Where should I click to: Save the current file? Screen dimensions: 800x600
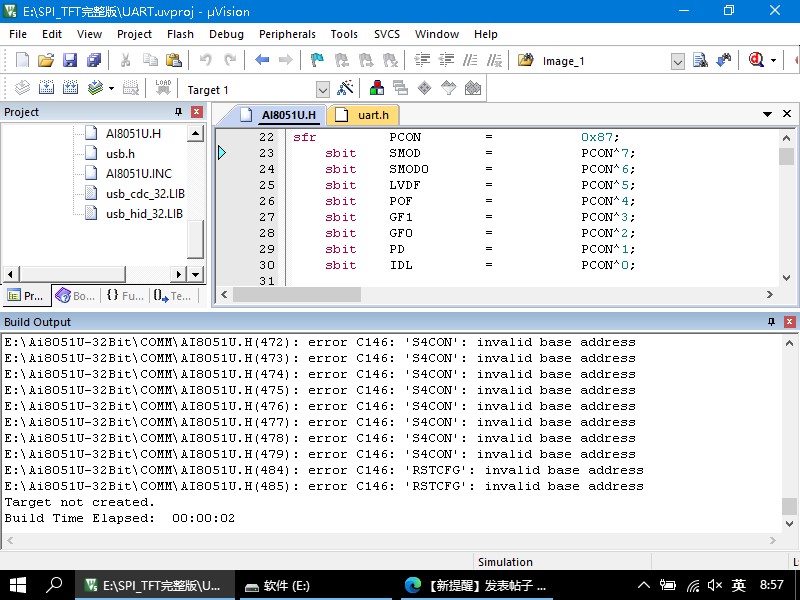point(70,60)
